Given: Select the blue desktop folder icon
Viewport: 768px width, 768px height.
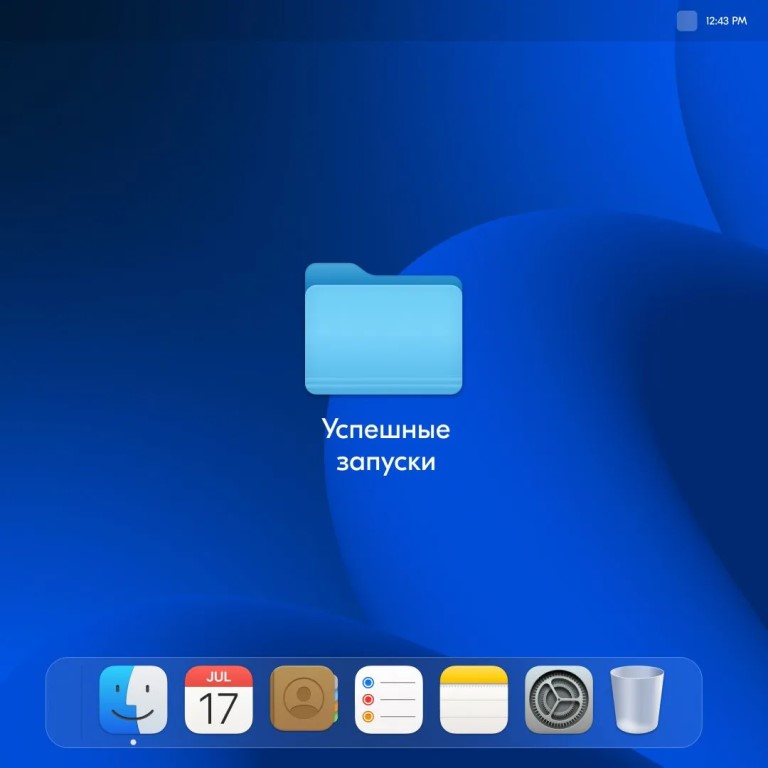Looking at the screenshot, I should pyautogui.click(x=384, y=329).
